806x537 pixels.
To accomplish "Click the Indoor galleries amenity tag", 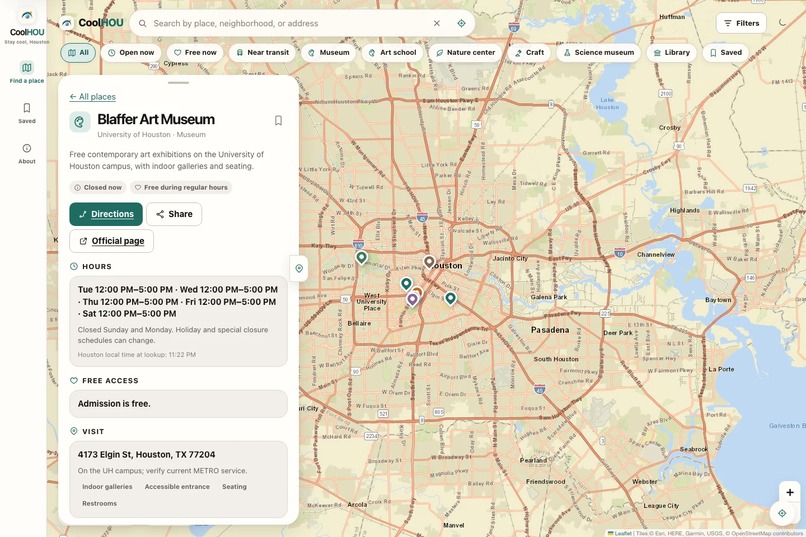I will pyautogui.click(x=107, y=487).
